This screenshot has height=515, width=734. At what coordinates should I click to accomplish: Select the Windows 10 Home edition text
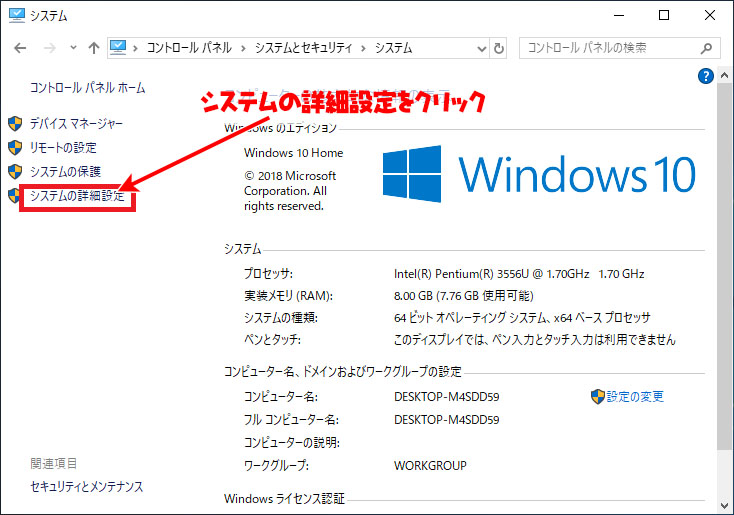[x=294, y=153]
